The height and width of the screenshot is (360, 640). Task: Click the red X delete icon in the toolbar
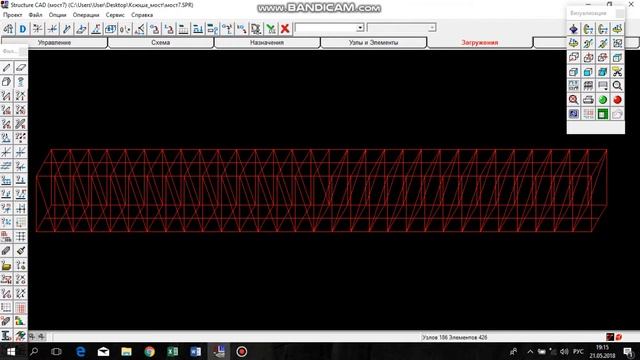(x=285, y=29)
